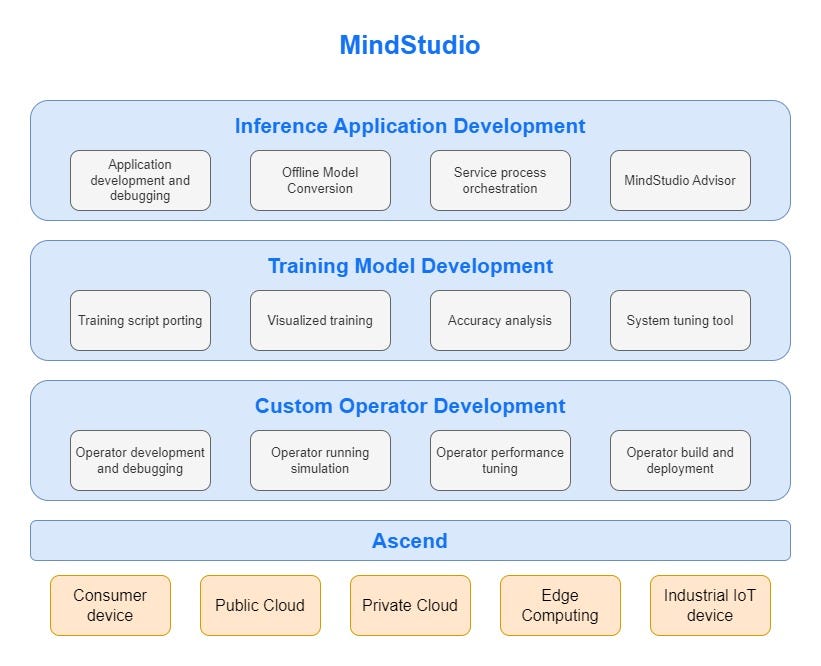
Task: Click the Operator performance tuning box
Action: (501, 461)
